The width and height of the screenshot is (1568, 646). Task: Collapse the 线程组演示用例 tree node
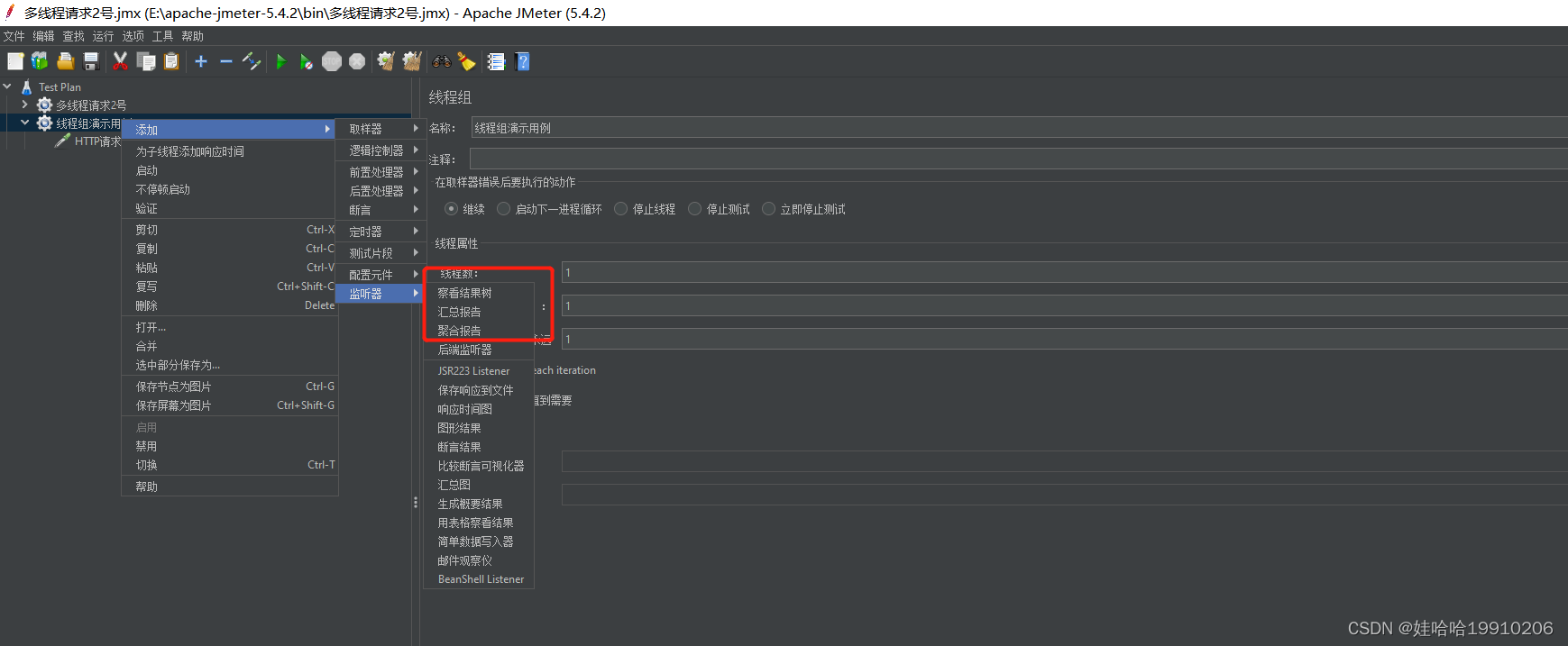click(x=24, y=123)
